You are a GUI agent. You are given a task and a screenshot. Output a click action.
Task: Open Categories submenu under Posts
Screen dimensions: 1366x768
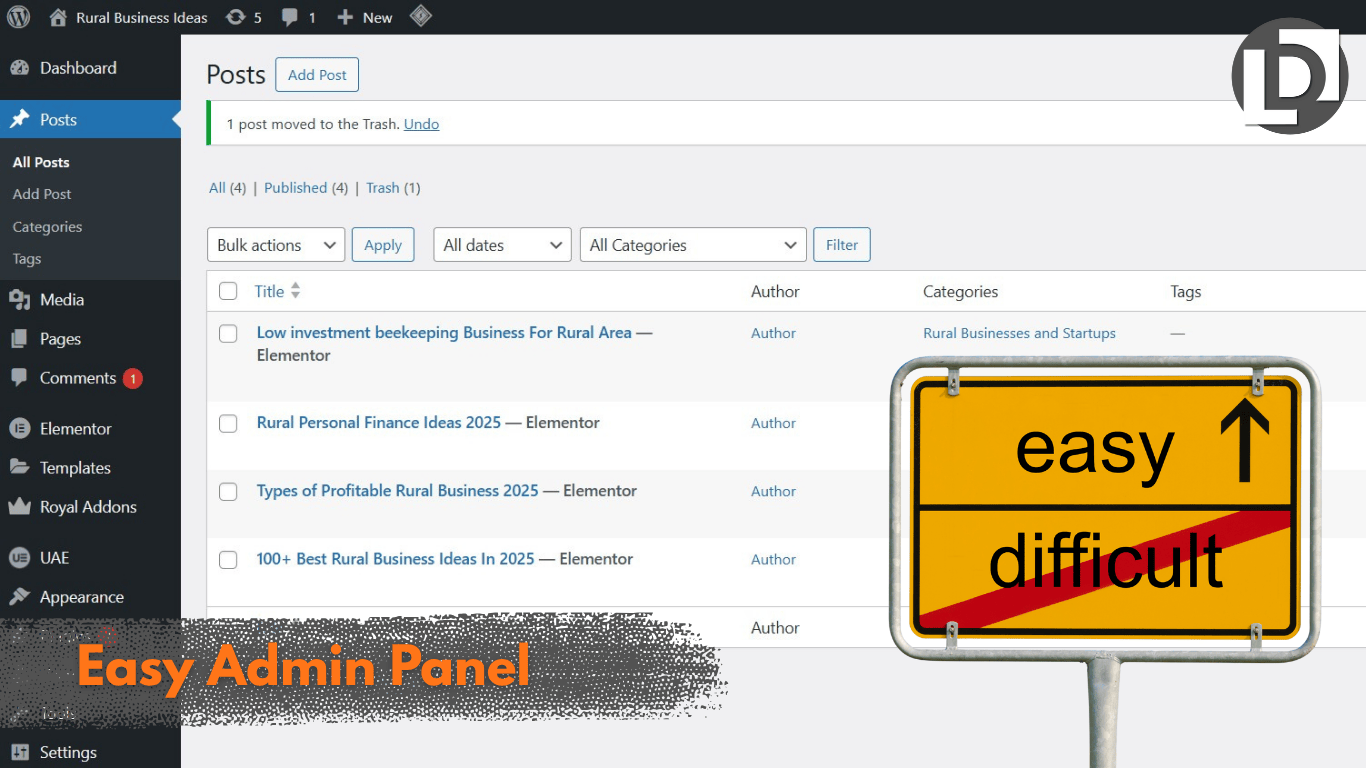47,227
